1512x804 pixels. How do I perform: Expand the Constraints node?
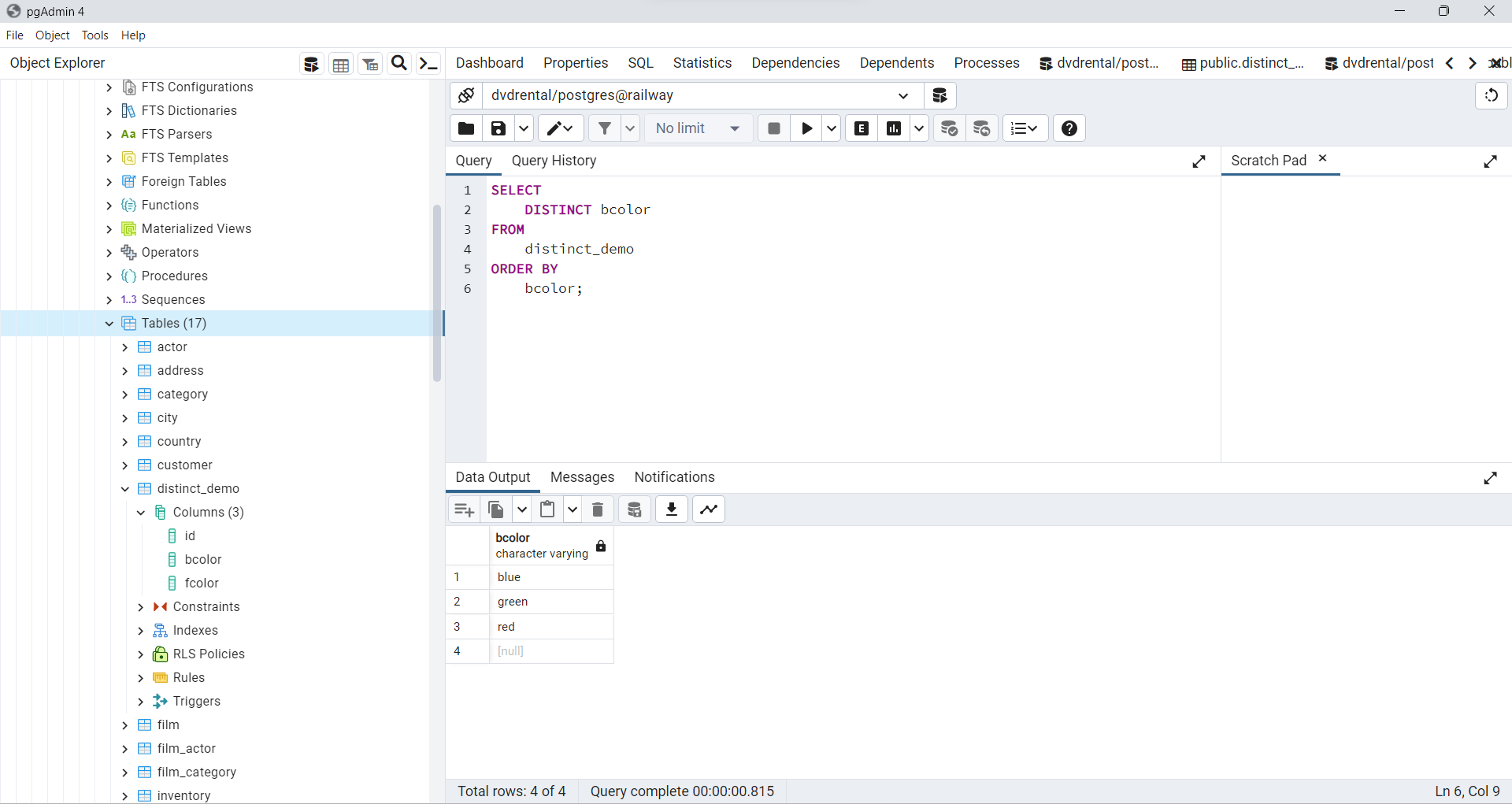point(141,607)
